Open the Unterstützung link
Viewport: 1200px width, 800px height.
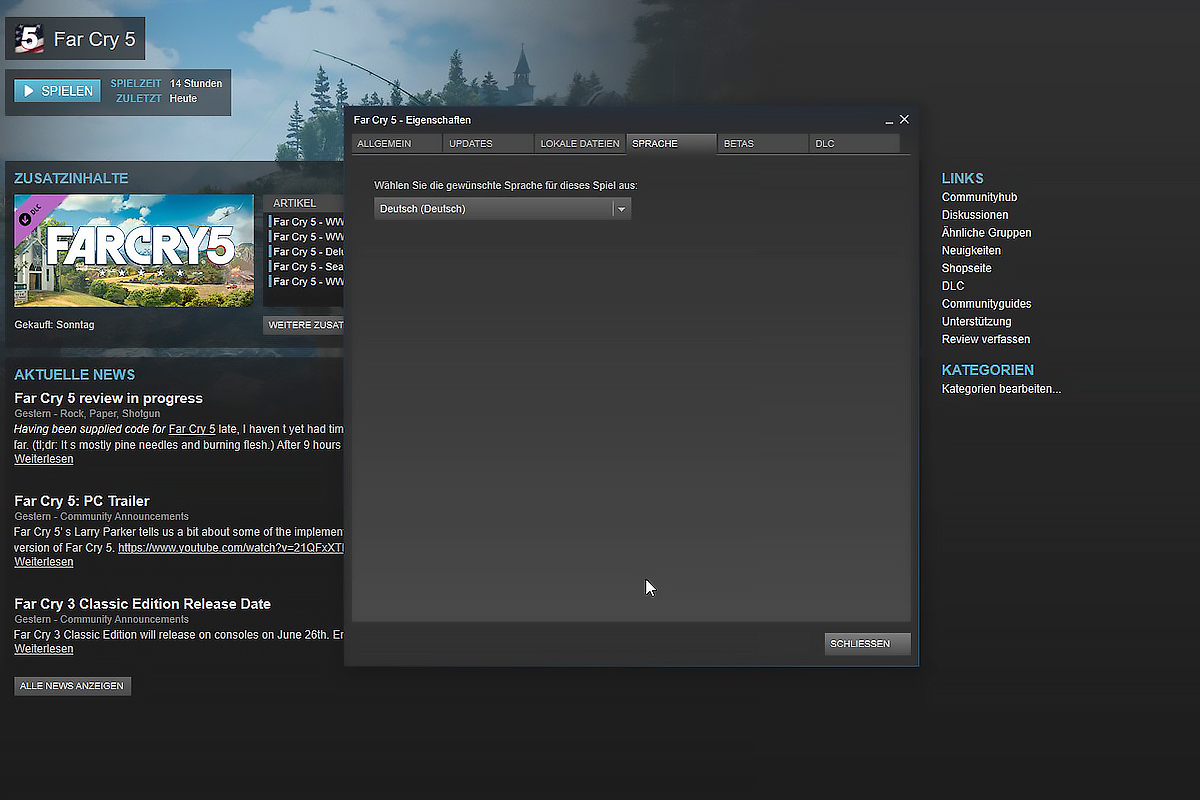point(976,322)
